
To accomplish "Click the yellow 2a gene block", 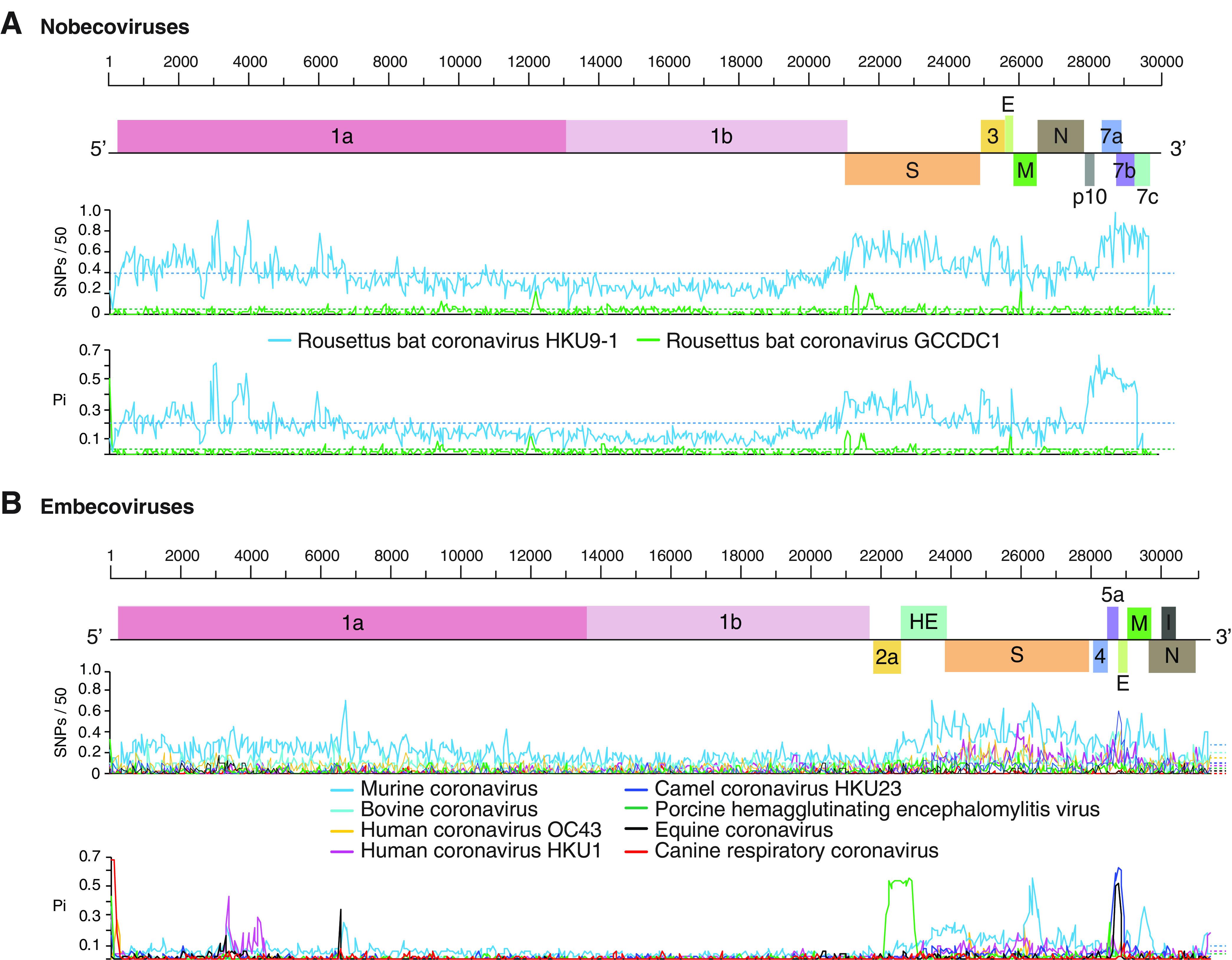I will [887, 656].
